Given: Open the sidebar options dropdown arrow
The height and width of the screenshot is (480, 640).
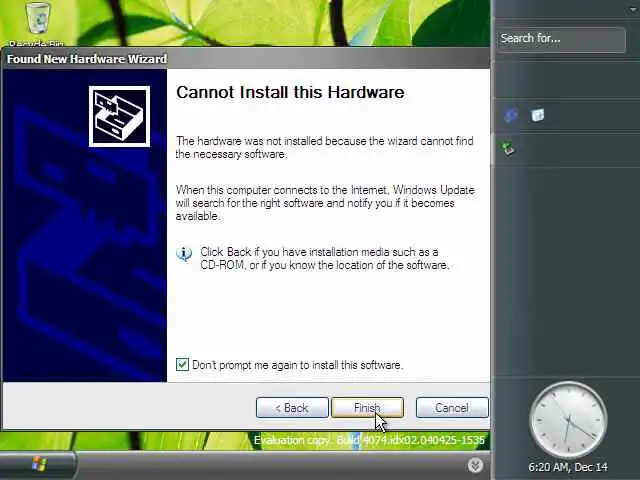Looking at the screenshot, I should [x=635, y=9].
